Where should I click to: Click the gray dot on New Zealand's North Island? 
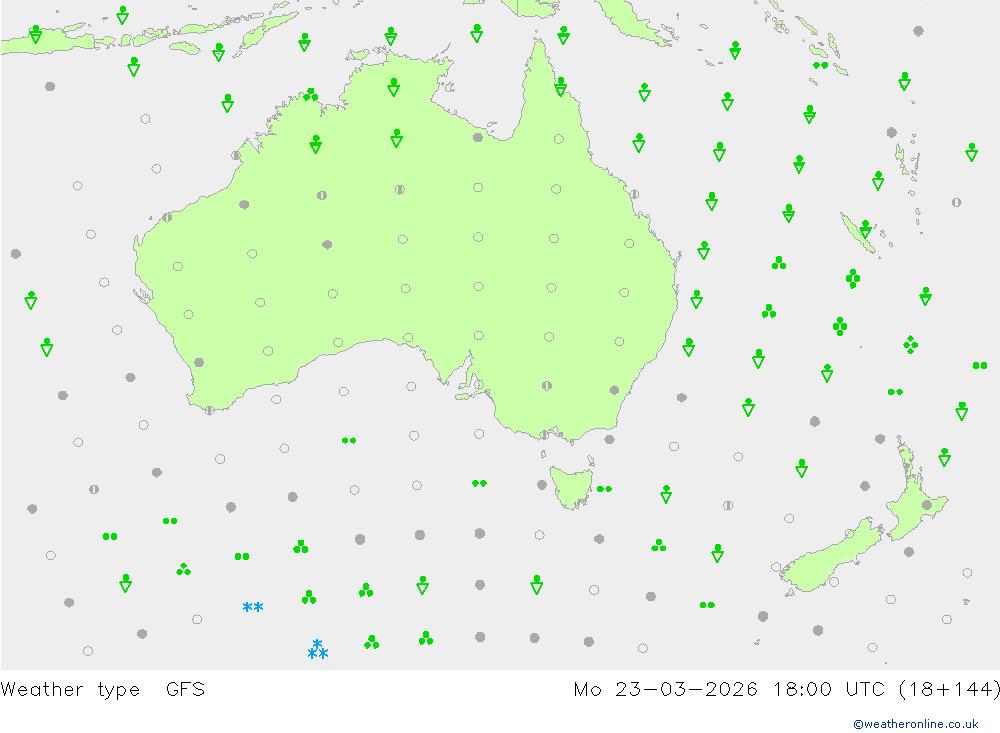click(x=927, y=505)
